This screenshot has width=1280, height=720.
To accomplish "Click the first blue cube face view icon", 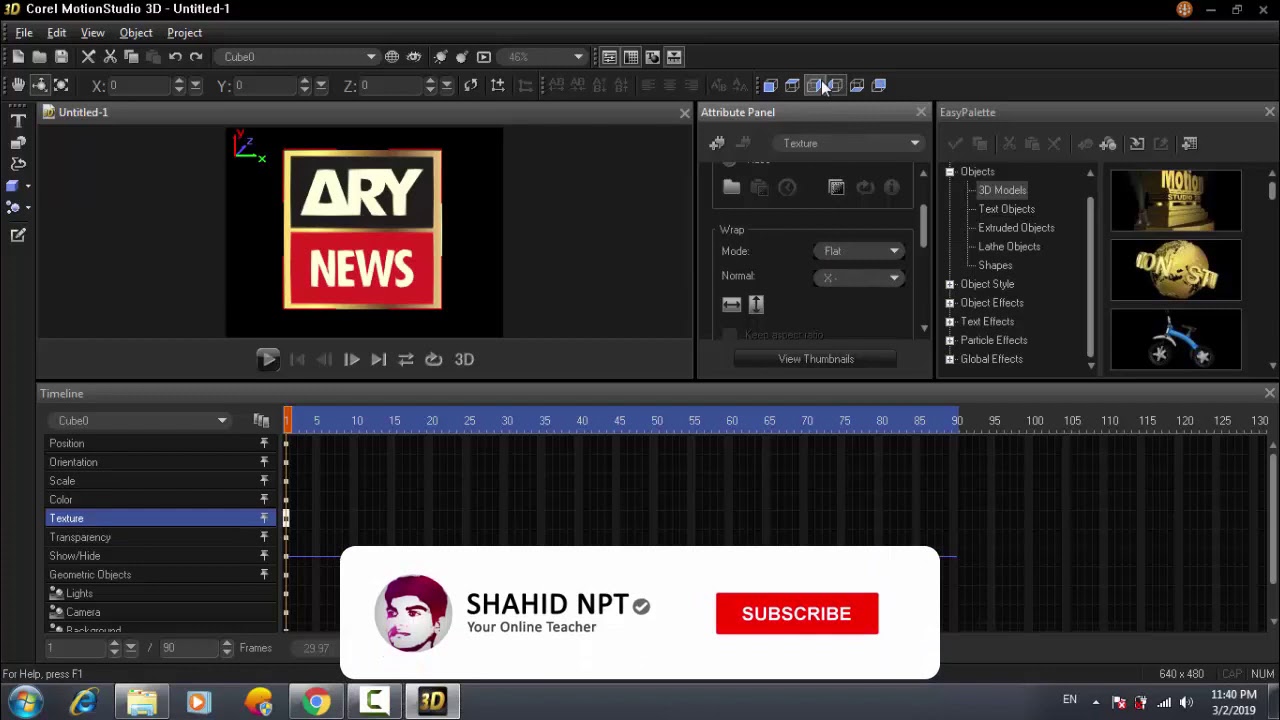I will 770,86.
